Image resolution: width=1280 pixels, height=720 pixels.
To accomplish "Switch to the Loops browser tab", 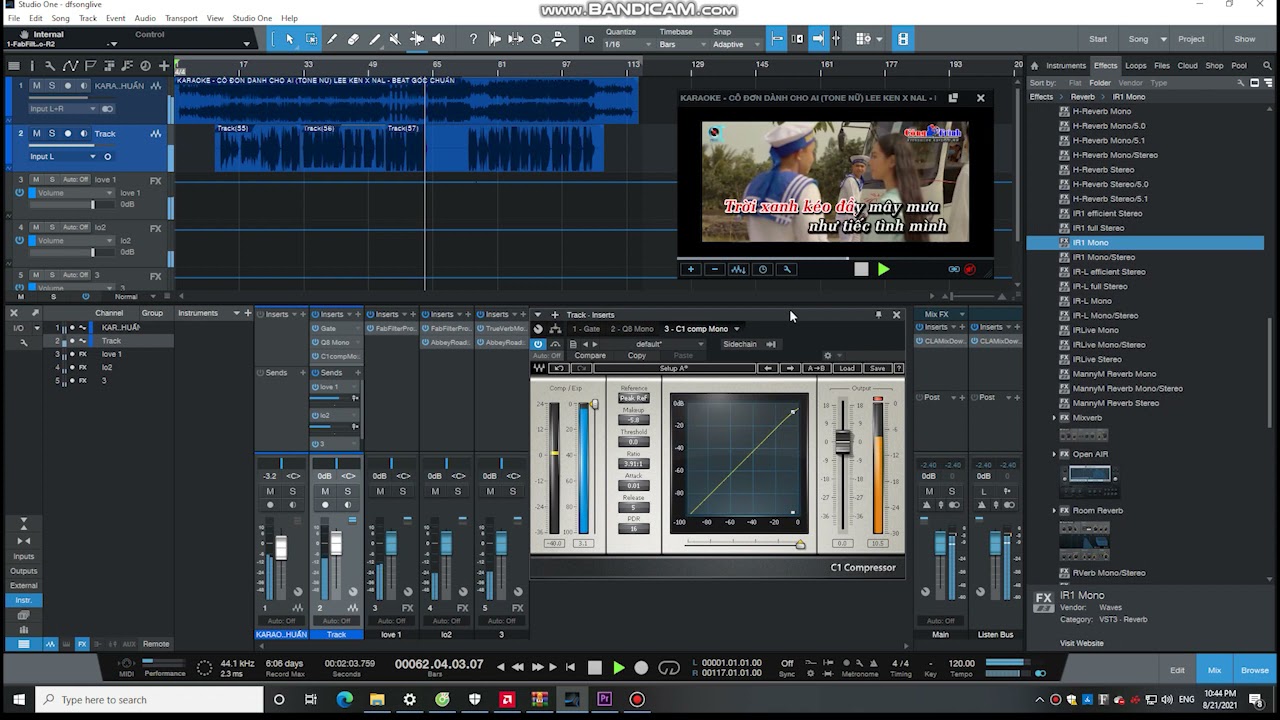I will click(x=1135, y=66).
